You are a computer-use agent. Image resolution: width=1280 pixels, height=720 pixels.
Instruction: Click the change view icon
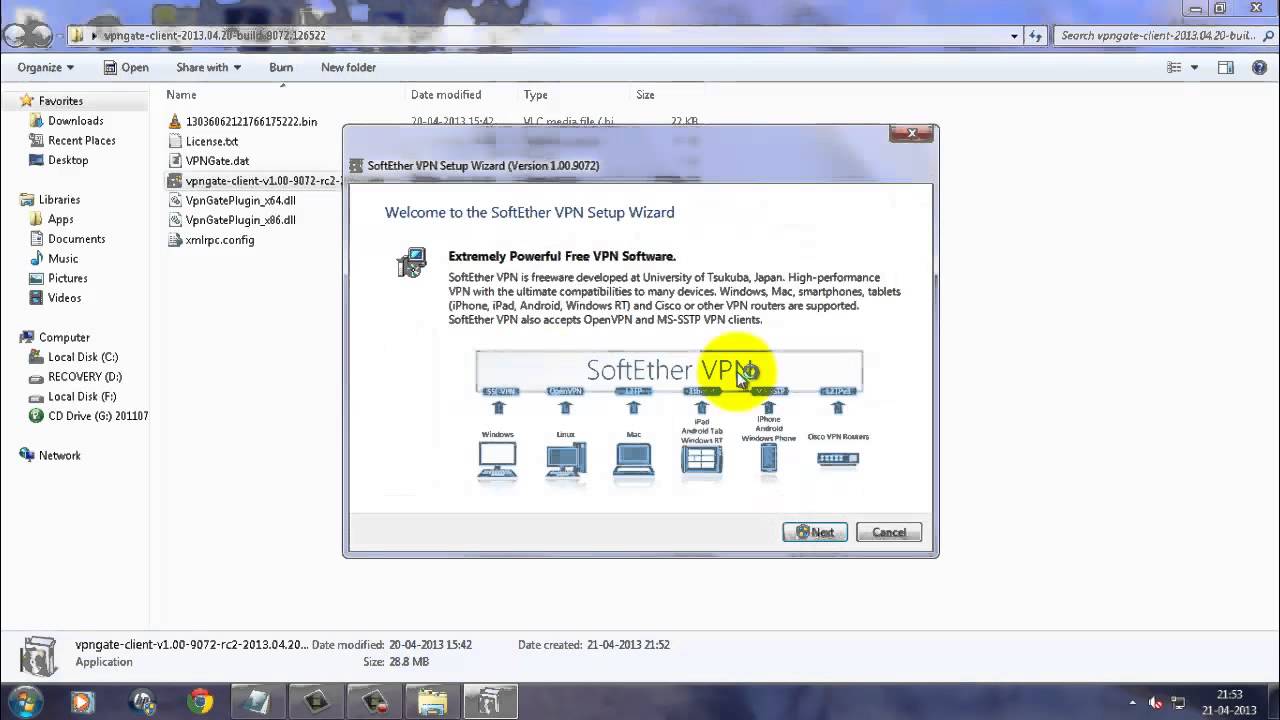(x=1175, y=67)
